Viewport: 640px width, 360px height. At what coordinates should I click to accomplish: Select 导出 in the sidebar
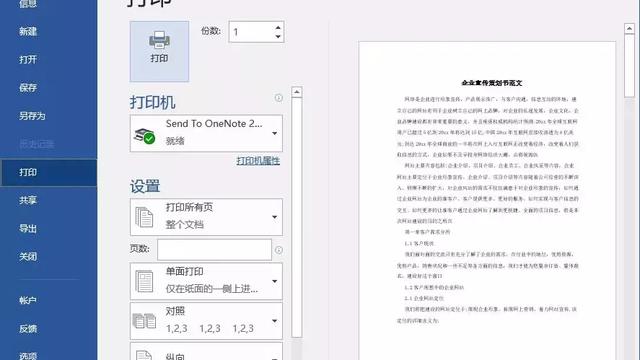tap(28, 229)
